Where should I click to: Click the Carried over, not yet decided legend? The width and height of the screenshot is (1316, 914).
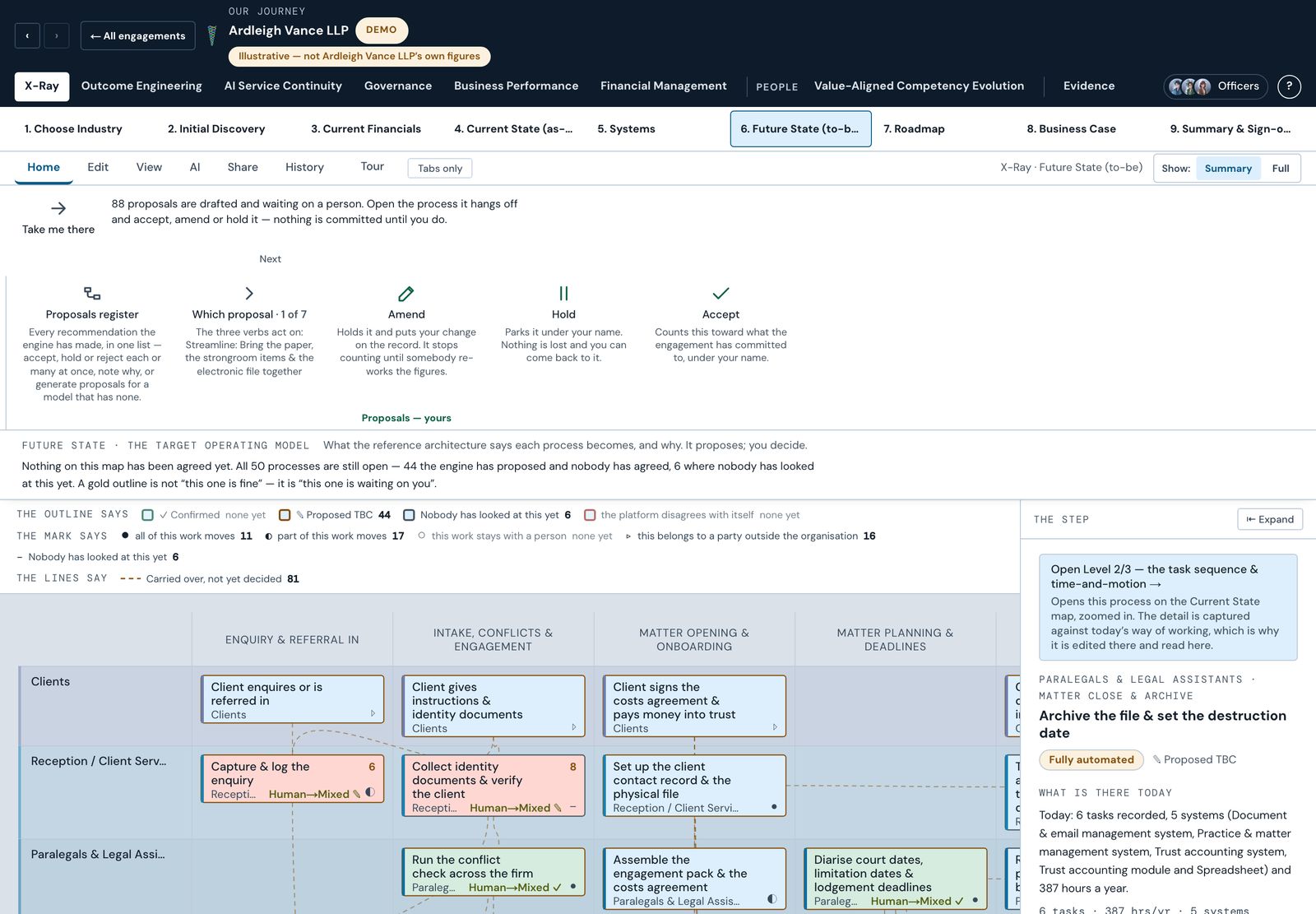[x=209, y=578]
